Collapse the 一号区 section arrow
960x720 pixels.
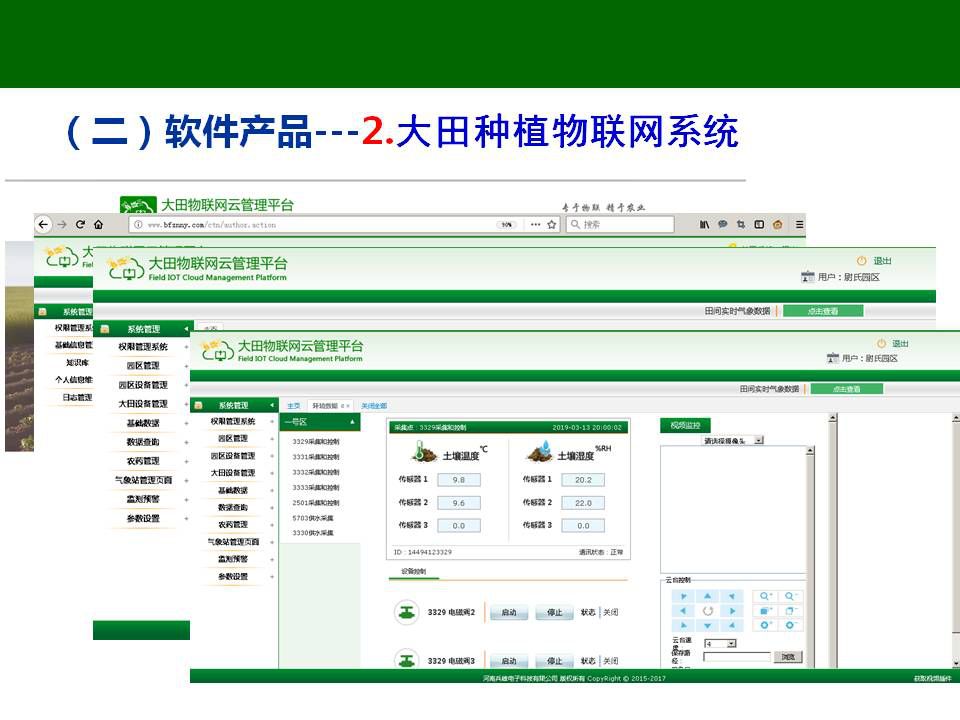click(353, 422)
